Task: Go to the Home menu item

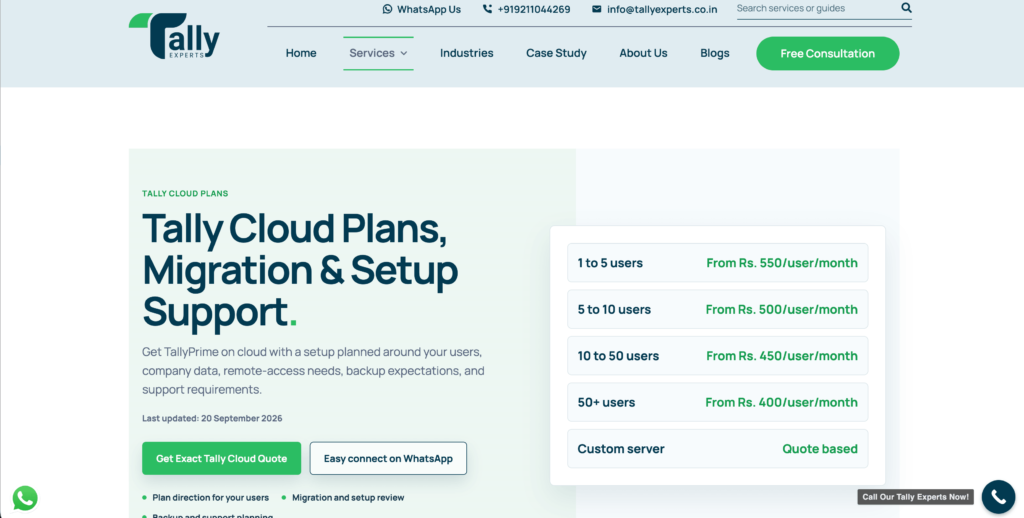Action: click(301, 54)
